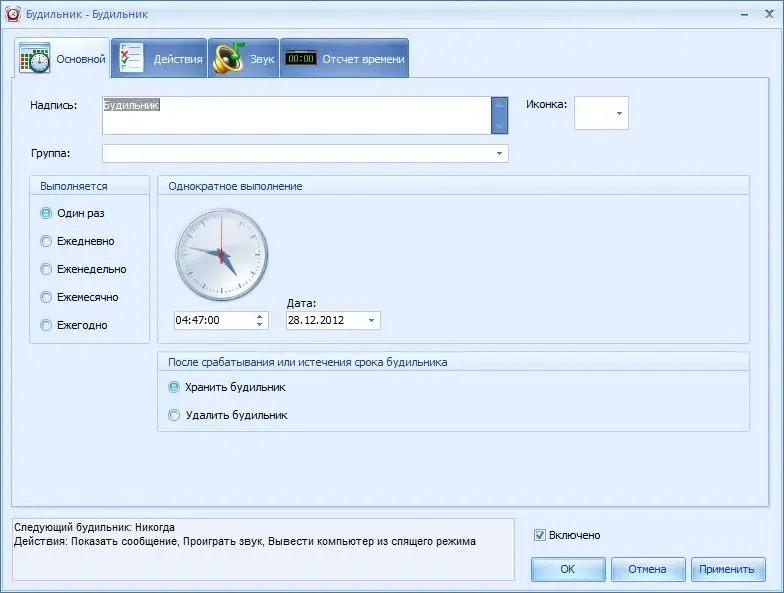Open the Дата calendar dropdown arrow
This screenshot has width=784, height=593.
coord(372,320)
